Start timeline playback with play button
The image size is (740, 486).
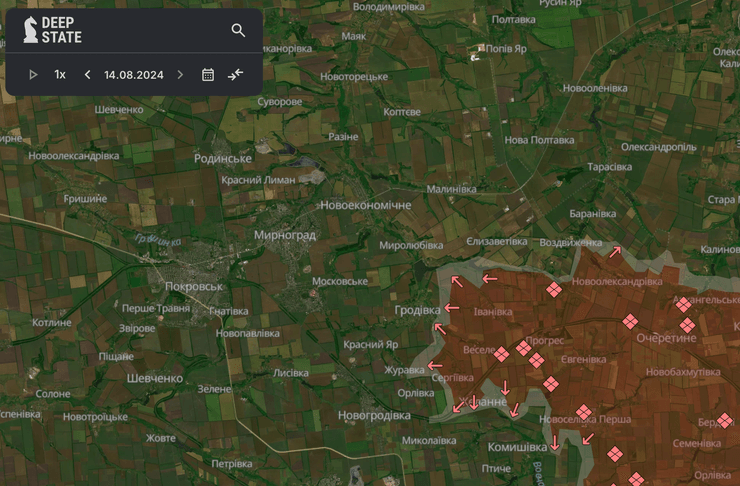pyautogui.click(x=33, y=75)
